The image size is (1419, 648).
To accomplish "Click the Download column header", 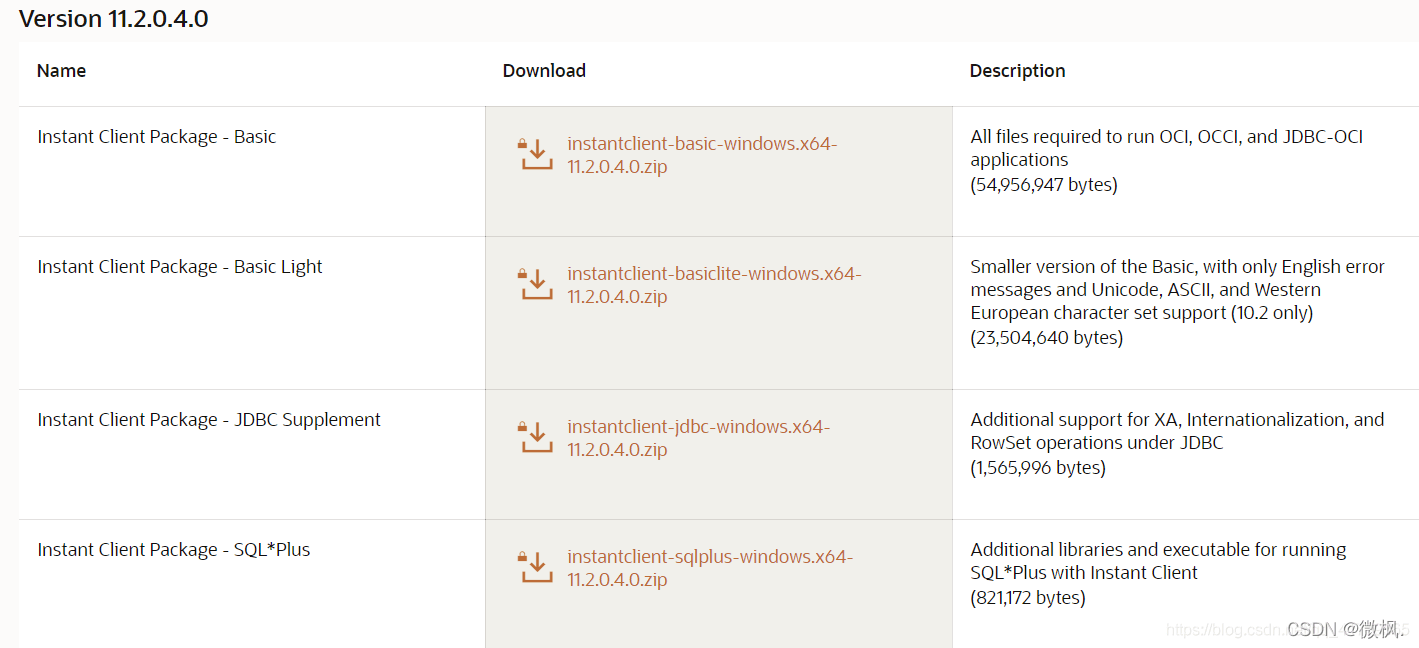I will click(544, 71).
